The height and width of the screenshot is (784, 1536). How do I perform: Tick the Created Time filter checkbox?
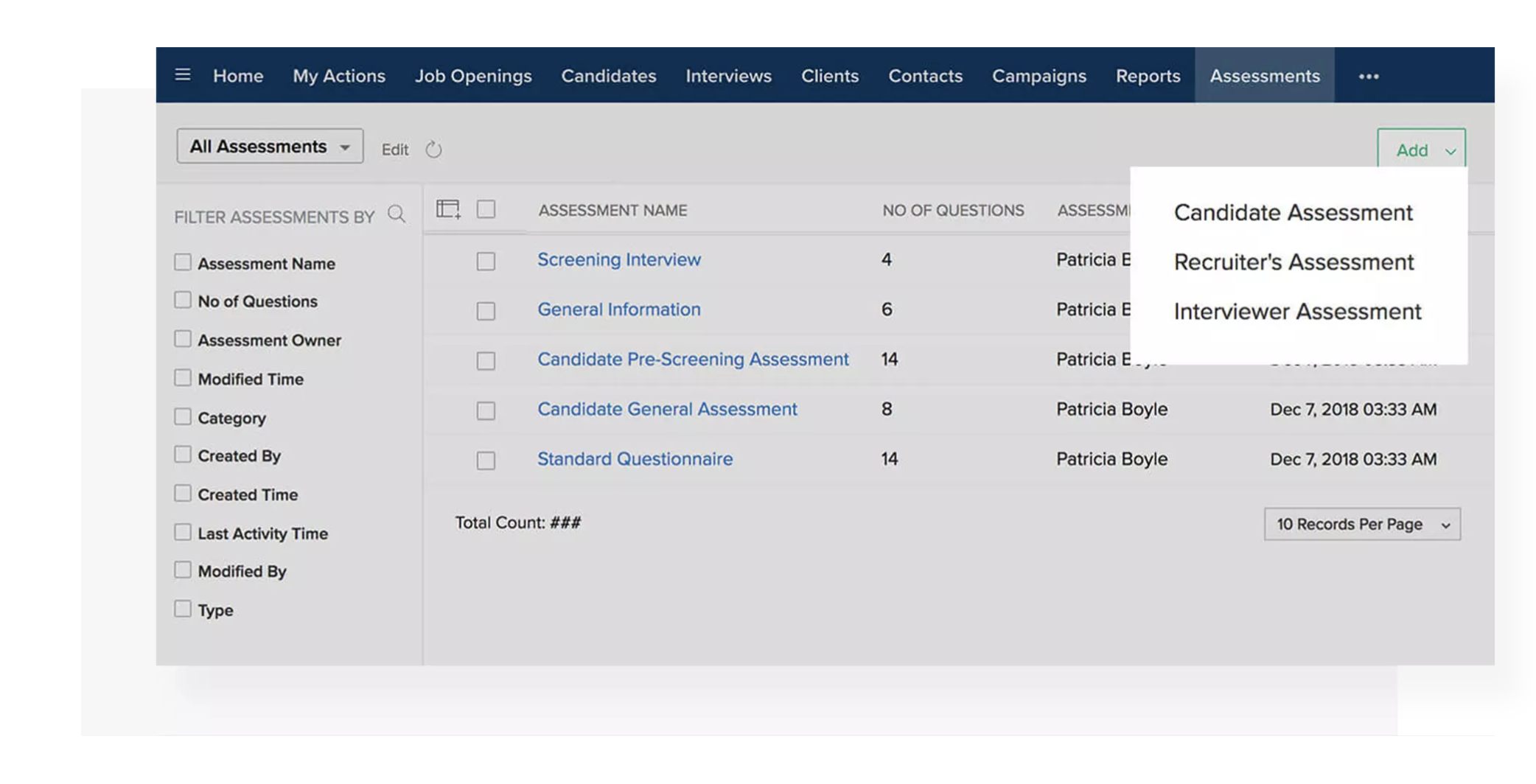point(183,494)
